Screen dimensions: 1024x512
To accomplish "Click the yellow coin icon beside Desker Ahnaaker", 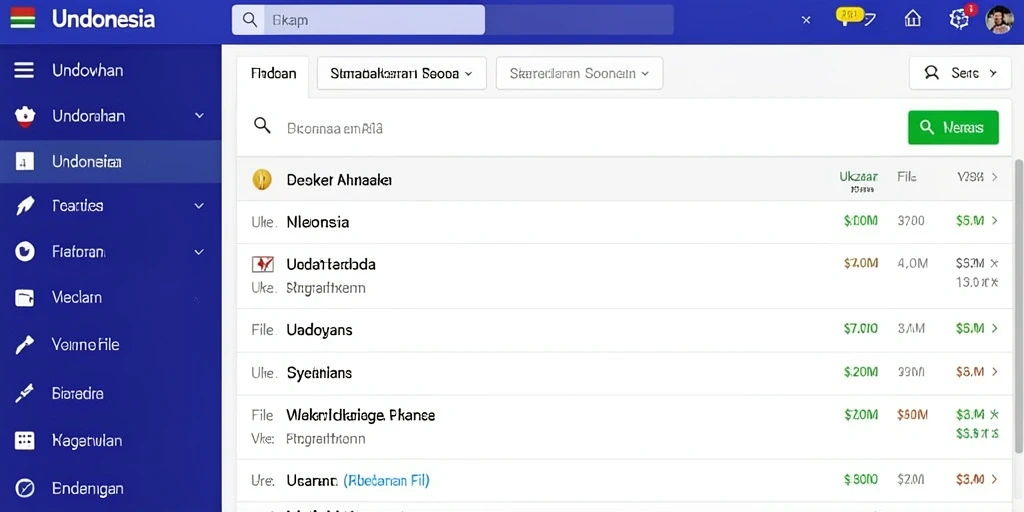I will pos(262,180).
